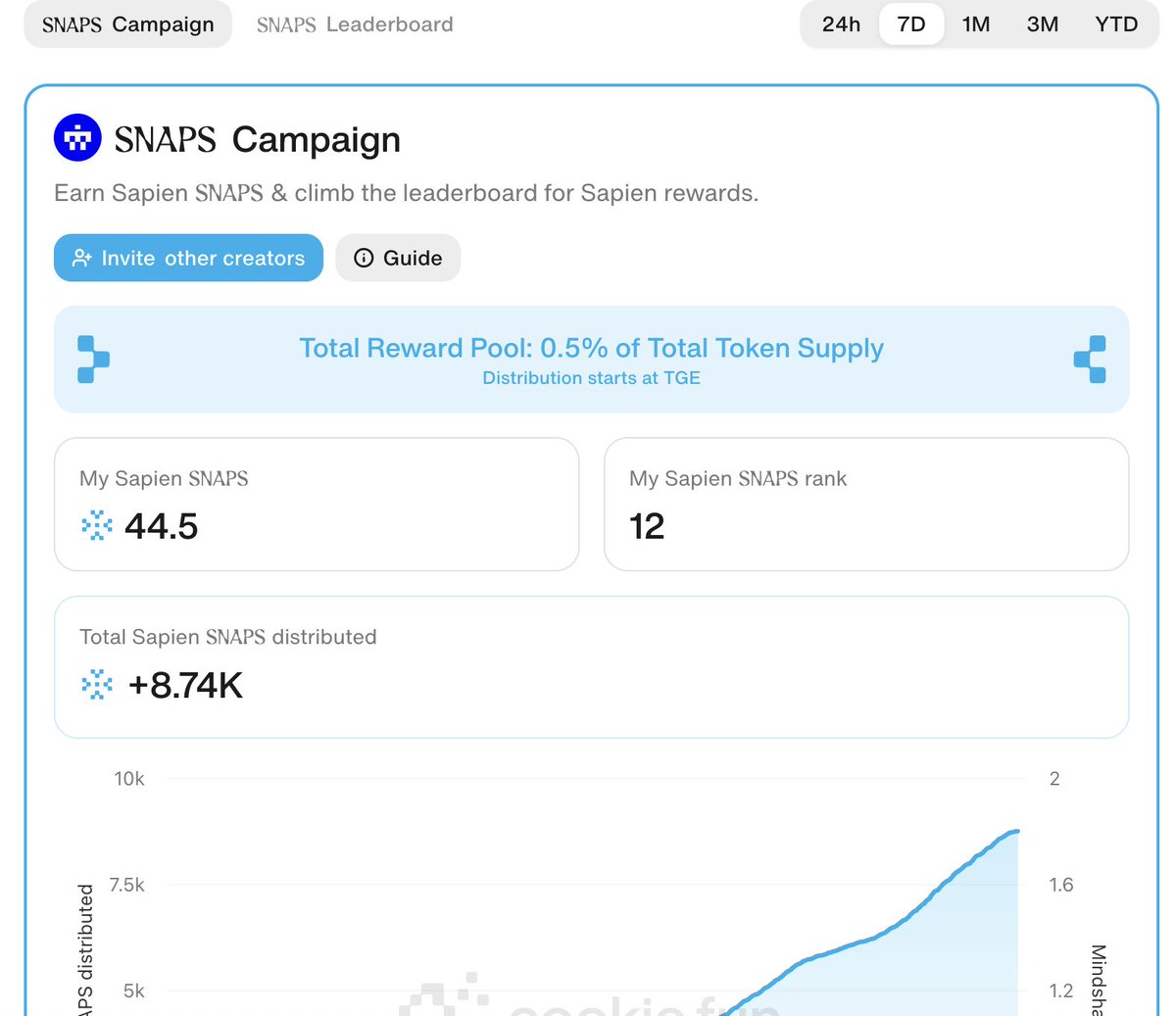Screen dimensions: 1176x1016
Task: Switch to the SNAPS Leaderboard tab
Action: pos(355,24)
